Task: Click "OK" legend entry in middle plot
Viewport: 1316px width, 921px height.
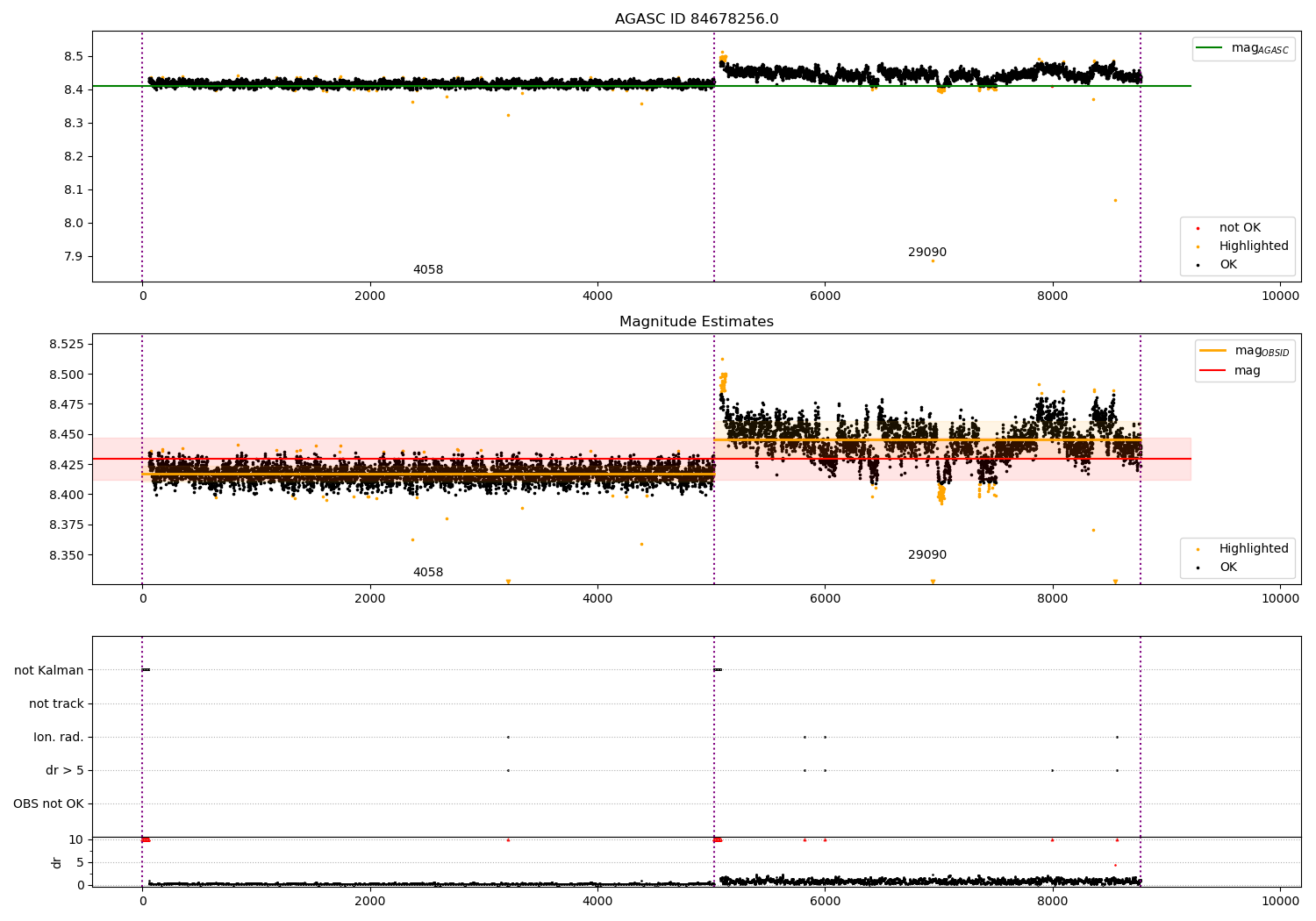Action: (1228, 568)
